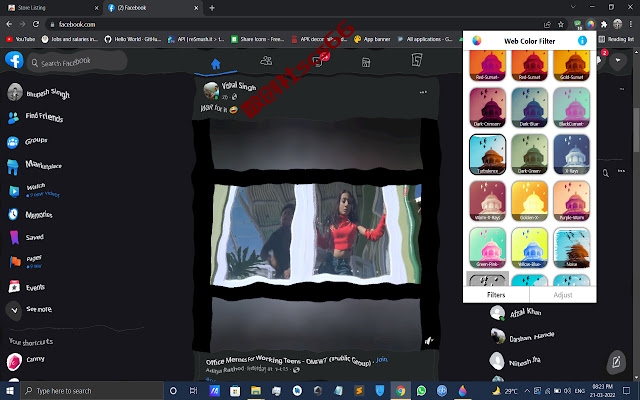Open chat with Nitesh Jha
The width and height of the screenshot is (640, 400).
(x=516, y=361)
